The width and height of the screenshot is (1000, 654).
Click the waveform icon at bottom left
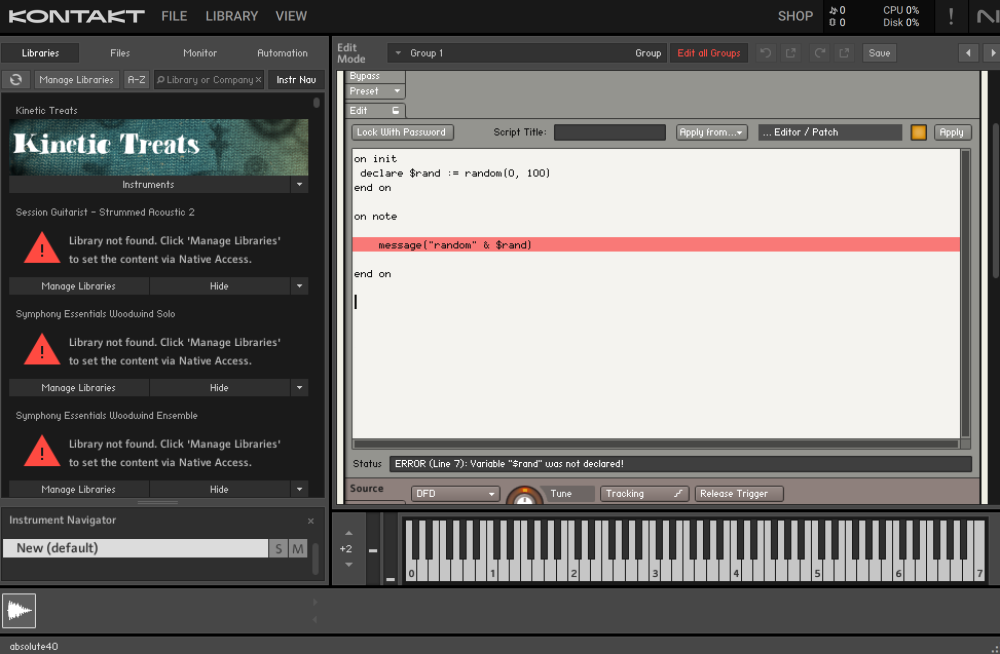19,611
